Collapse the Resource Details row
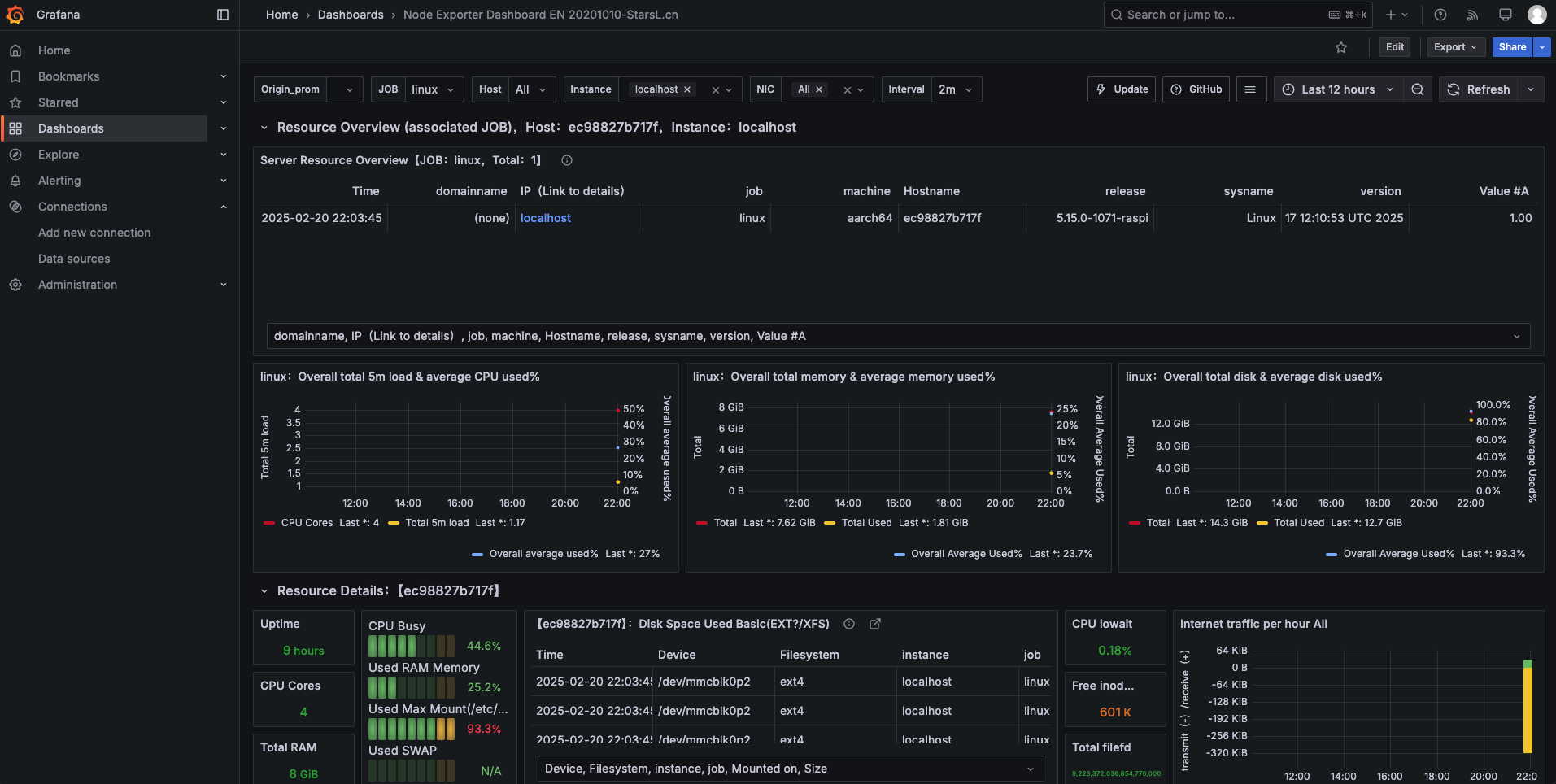The image size is (1556, 784). (264, 591)
